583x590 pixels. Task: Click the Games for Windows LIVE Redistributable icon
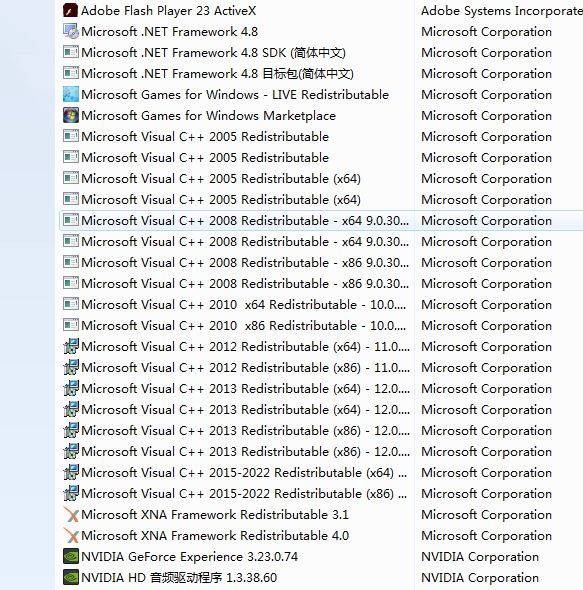tap(70, 94)
